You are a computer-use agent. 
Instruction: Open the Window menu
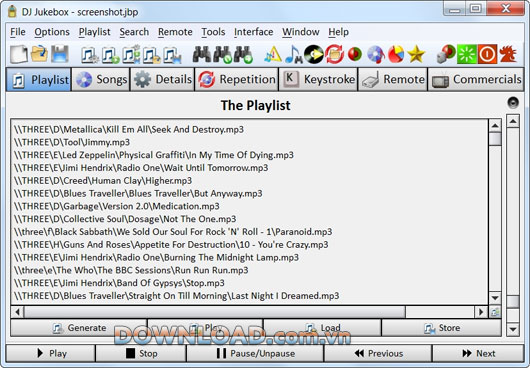(301, 32)
